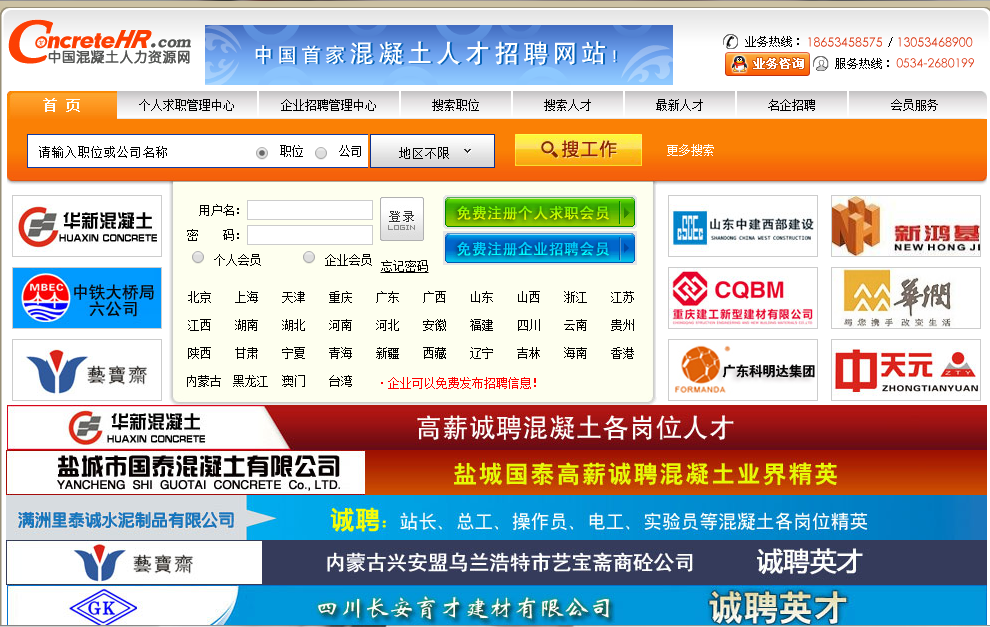Image resolution: width=990 pixels, height=627 pixels.
Task: Open the 华新混凝土 logo tile above 中铁大桥局
Action: tap(87, 226)
